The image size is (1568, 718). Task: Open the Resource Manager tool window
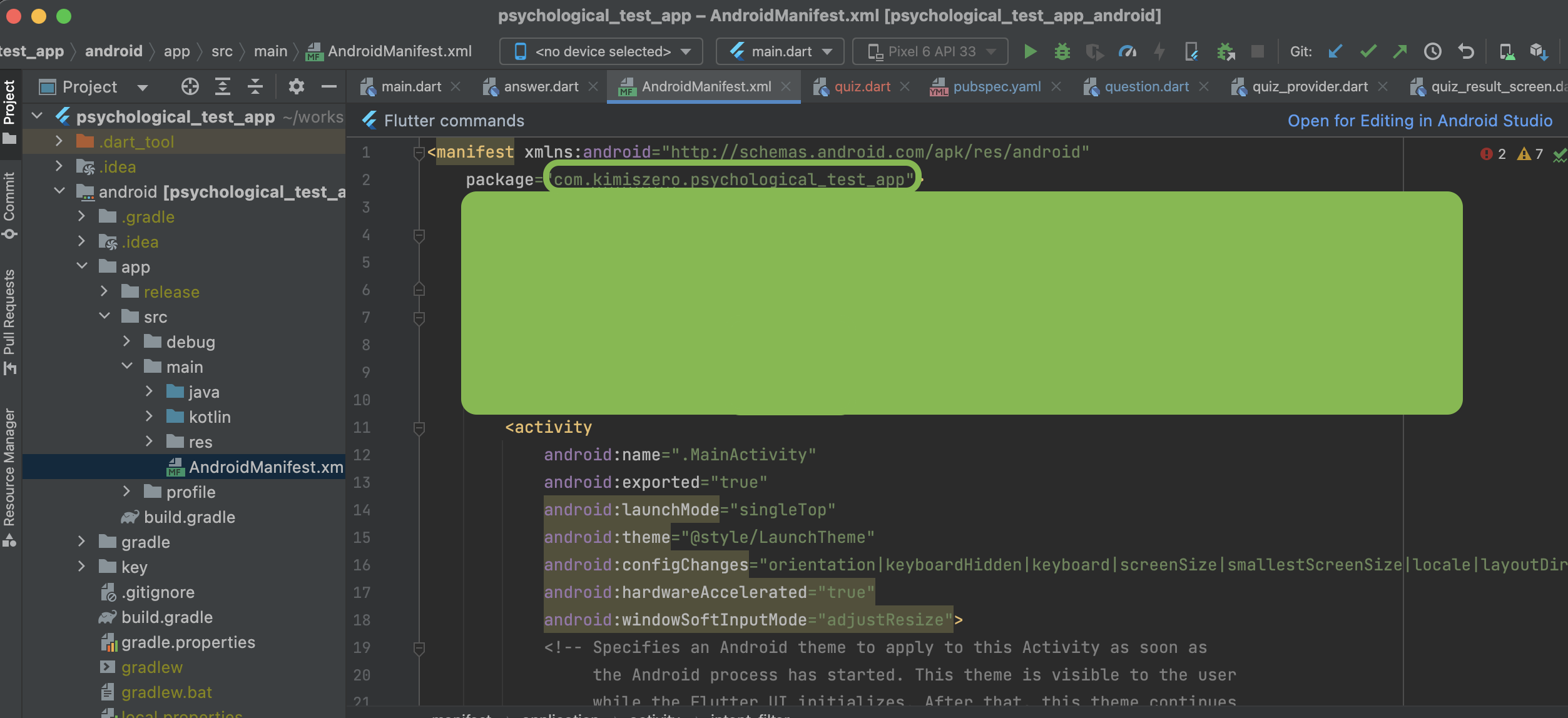click(9, 477)
